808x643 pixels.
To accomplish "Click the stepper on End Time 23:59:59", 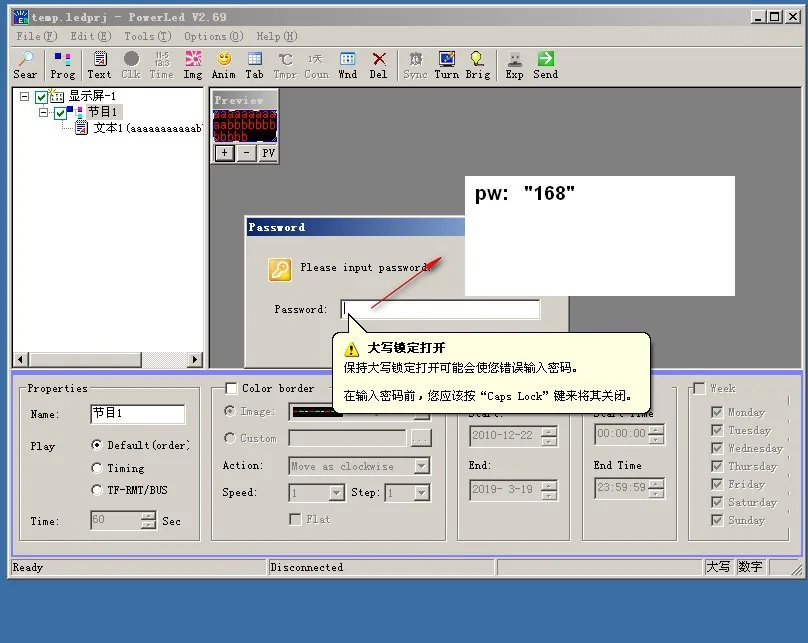I will point(656,488).
